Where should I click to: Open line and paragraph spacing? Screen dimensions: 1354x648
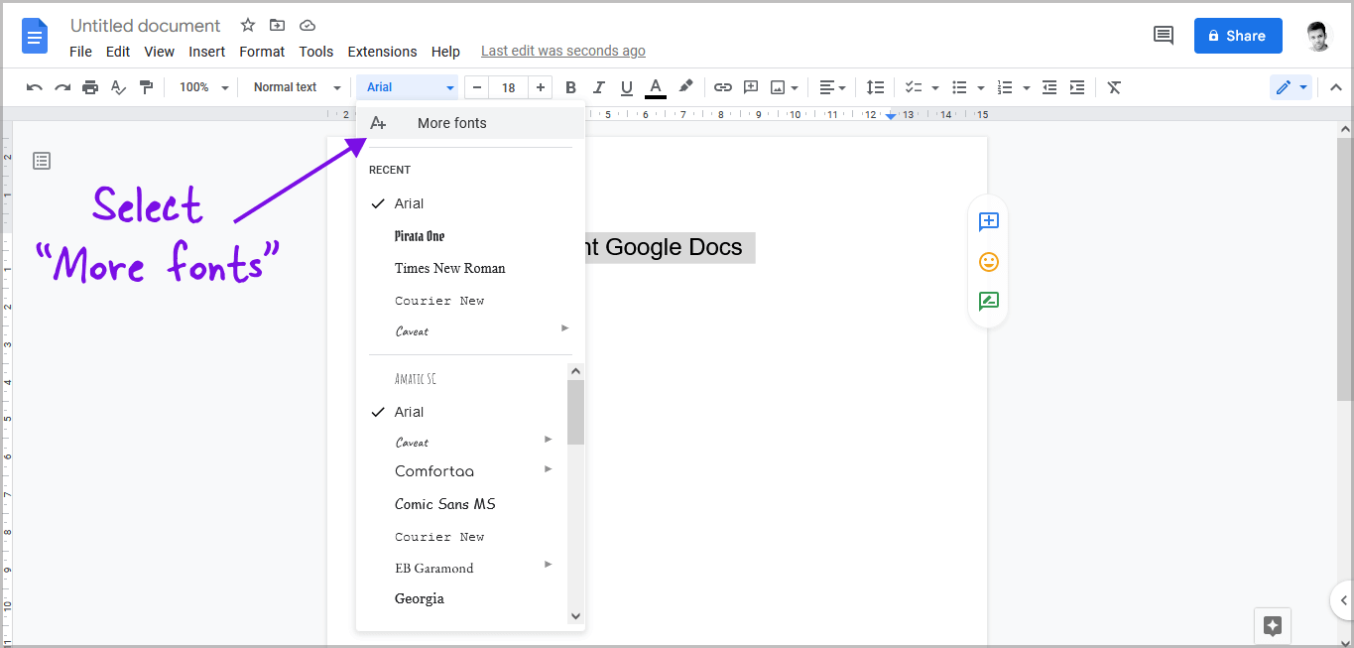tap(875, 88)
